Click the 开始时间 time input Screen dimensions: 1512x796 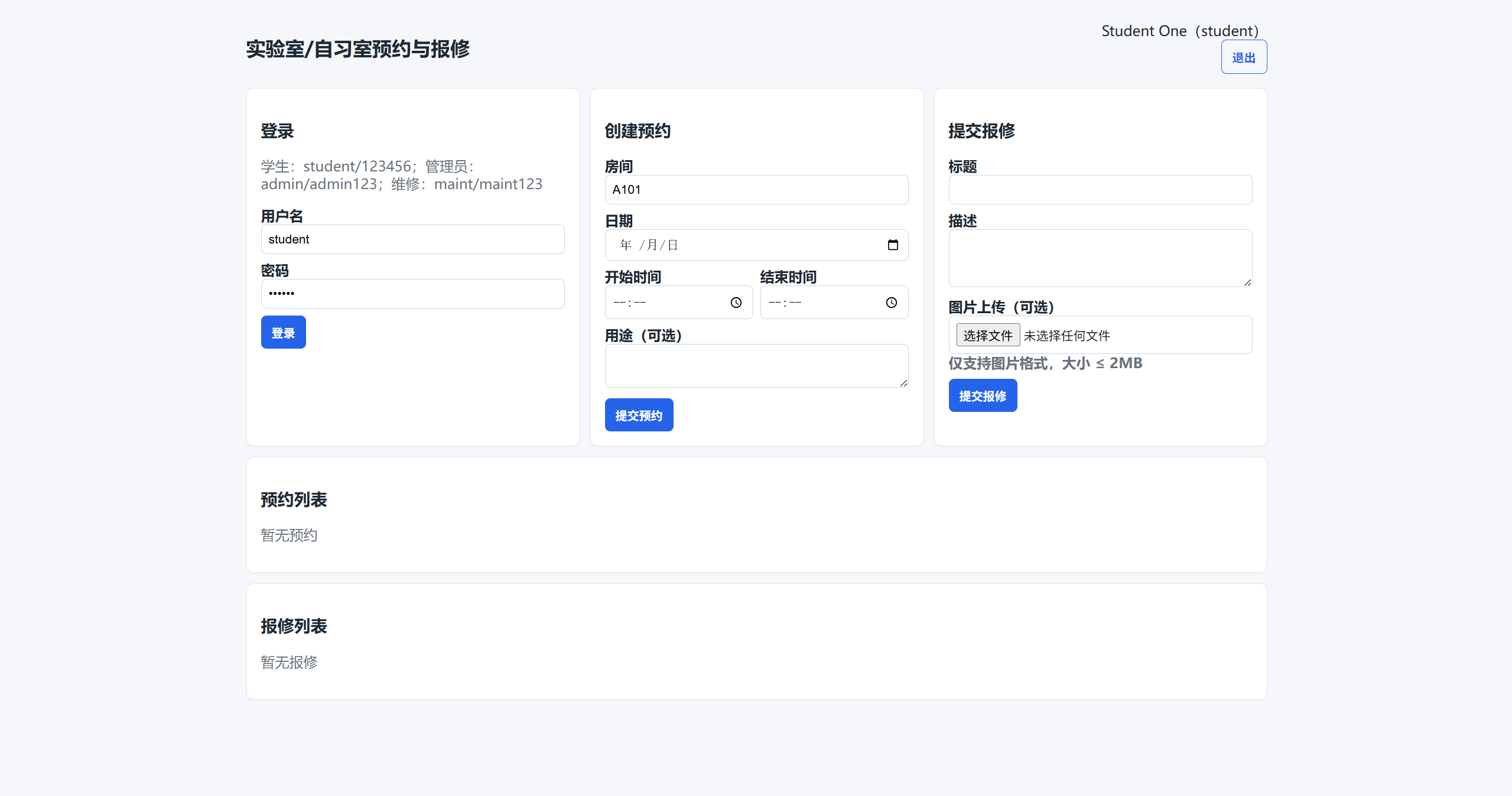click(x=668, y=303)
